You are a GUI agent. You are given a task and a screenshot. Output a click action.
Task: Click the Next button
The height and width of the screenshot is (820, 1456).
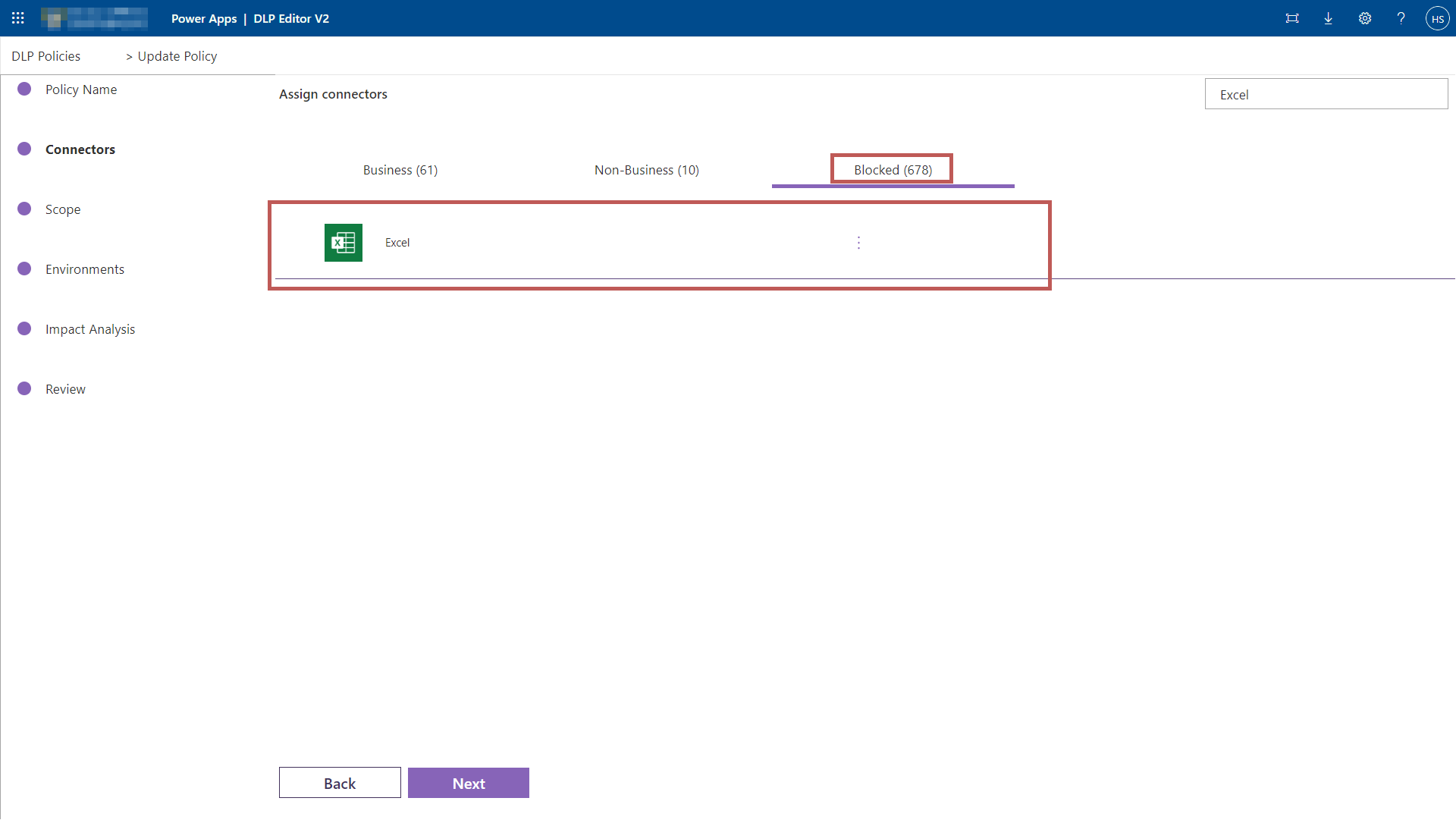pyautogui.click(x=469, y=783)
